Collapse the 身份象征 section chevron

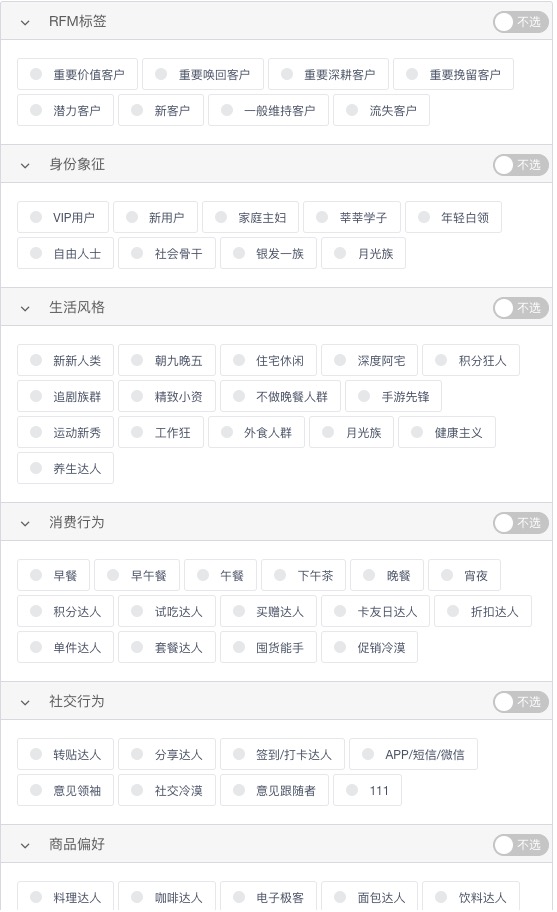tap(25, 165)
